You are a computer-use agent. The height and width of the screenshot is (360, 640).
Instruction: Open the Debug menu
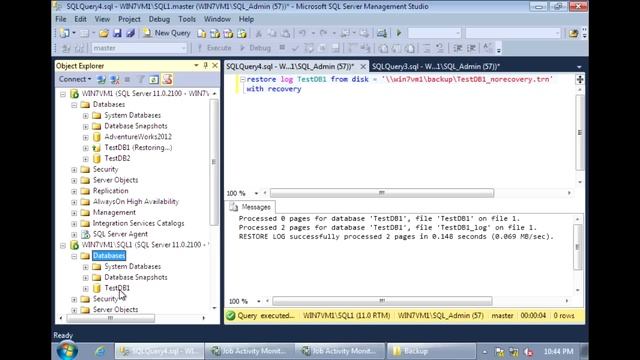159,19
